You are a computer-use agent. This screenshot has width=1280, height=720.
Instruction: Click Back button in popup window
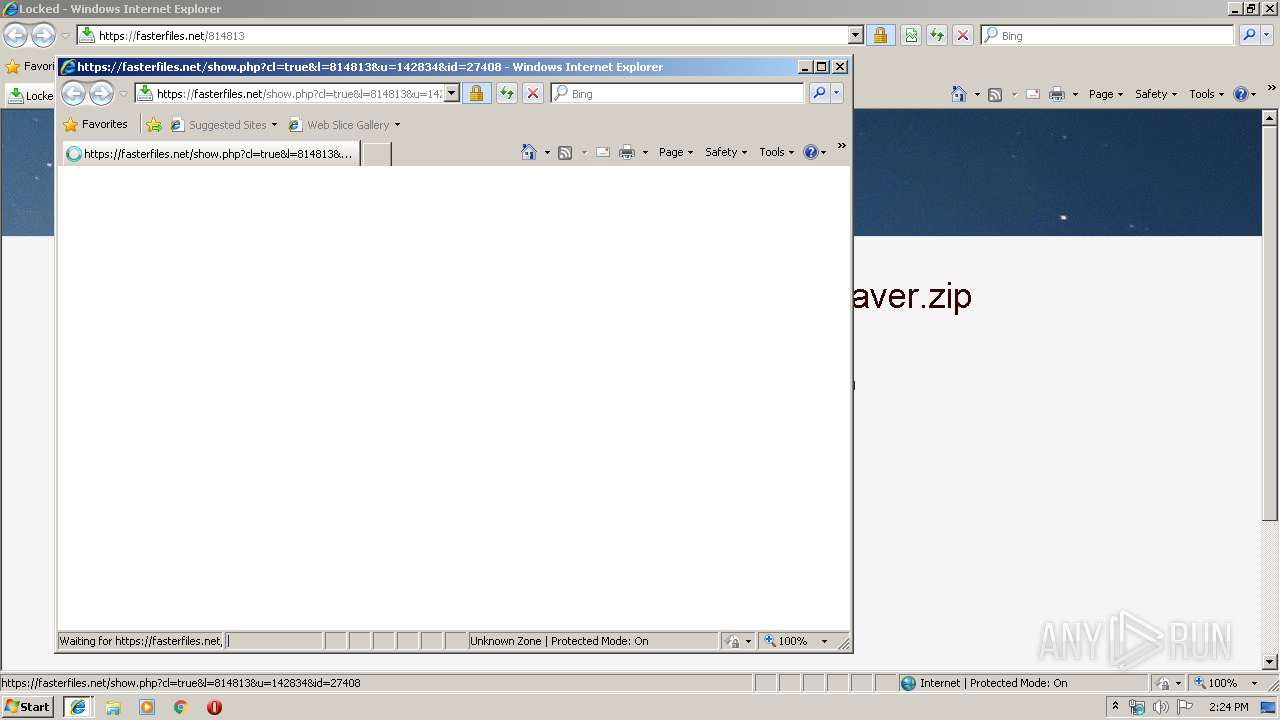point(73,93)
